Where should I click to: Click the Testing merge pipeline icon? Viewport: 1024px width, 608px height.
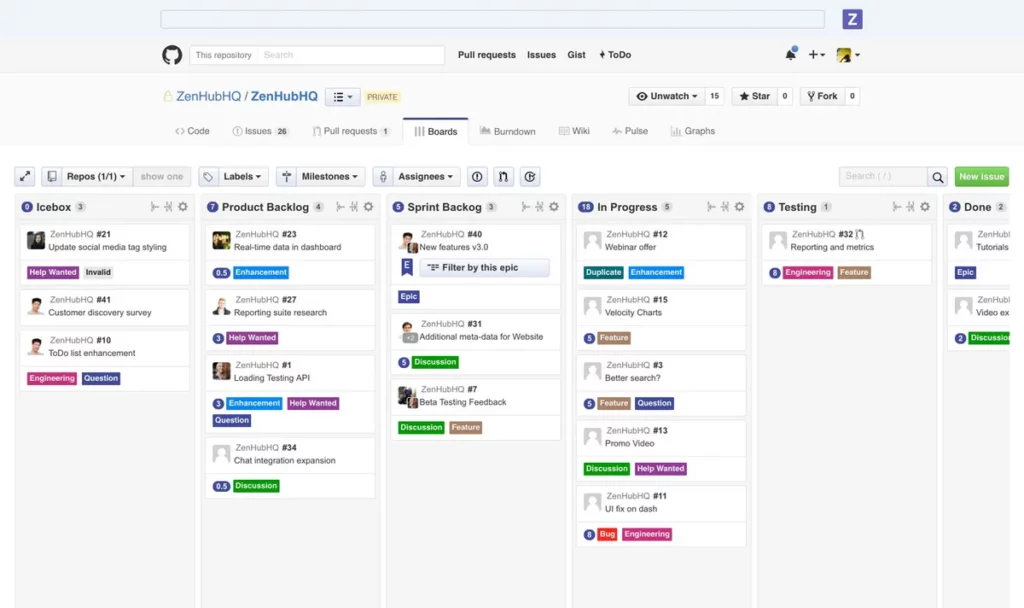910,206
